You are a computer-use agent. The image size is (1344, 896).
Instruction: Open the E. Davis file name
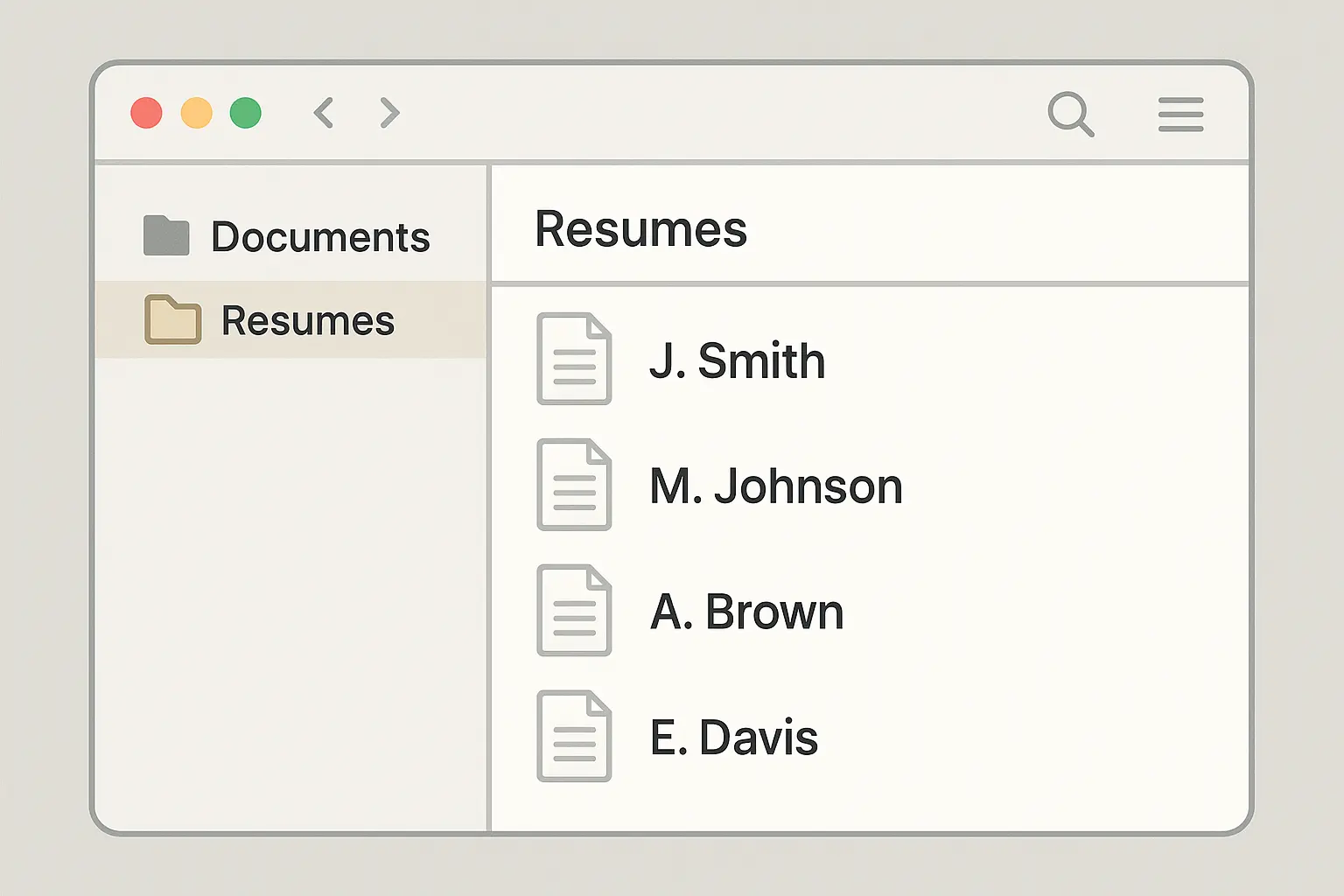(733, 738)
